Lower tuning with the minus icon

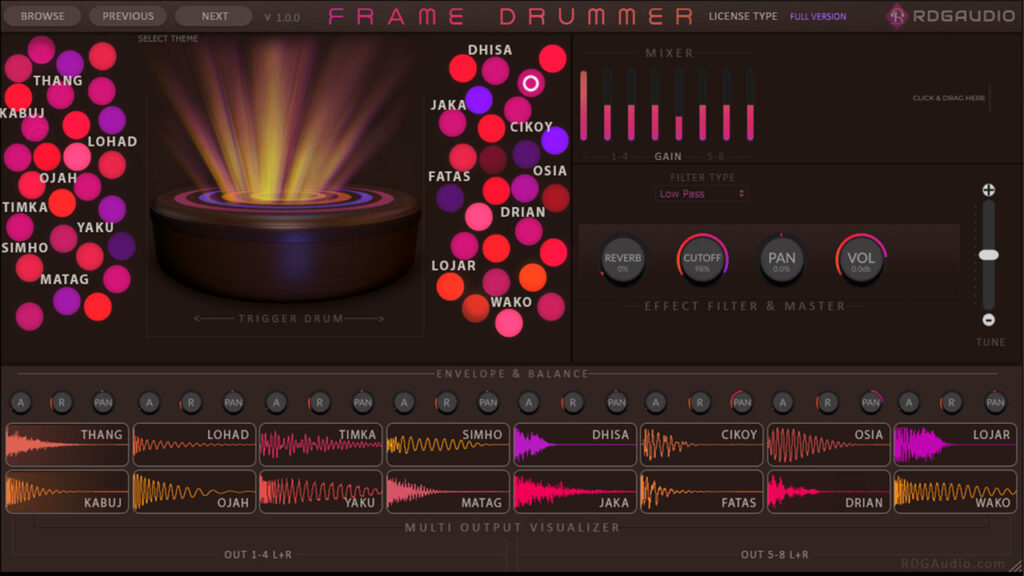[989, 320]
